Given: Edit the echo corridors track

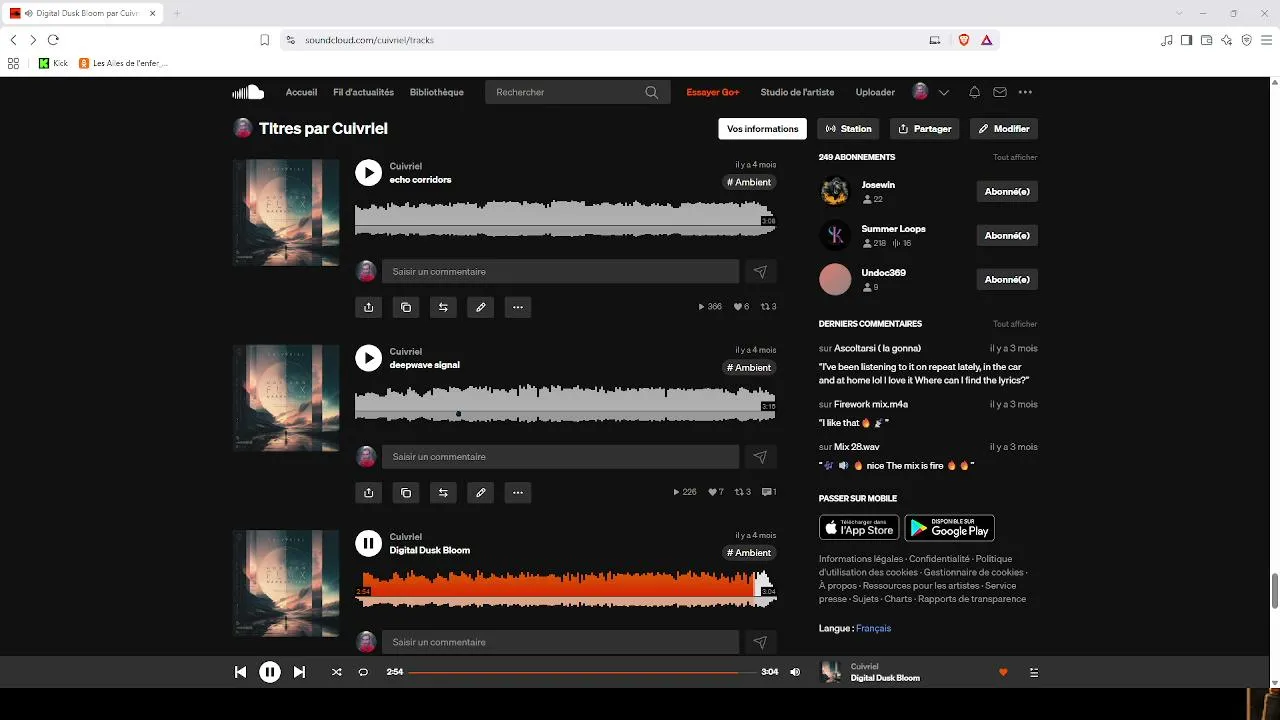Looking at the screenshot, I should click(481, 307).
